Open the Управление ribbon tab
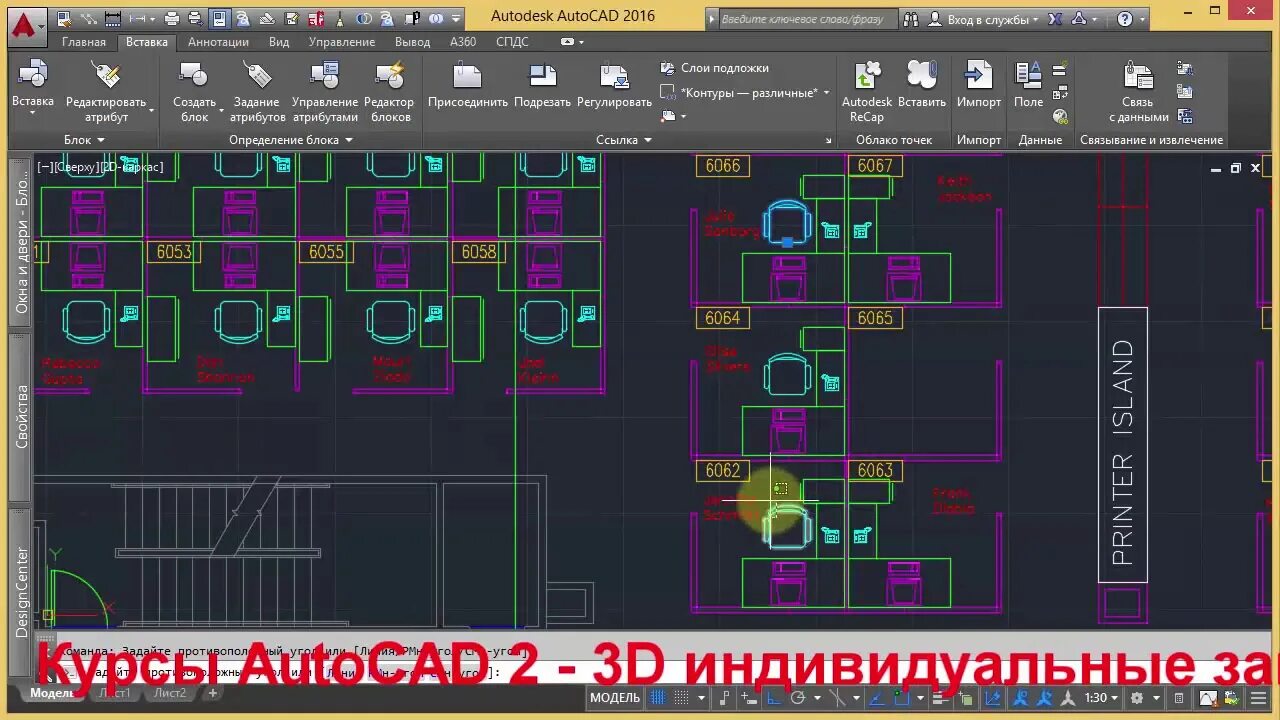Viewport: 1280px width, 720px height. coord(342,42)
